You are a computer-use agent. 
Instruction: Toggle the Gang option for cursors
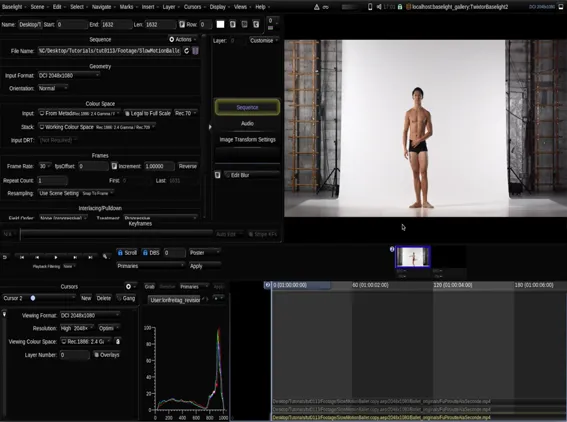127,298
